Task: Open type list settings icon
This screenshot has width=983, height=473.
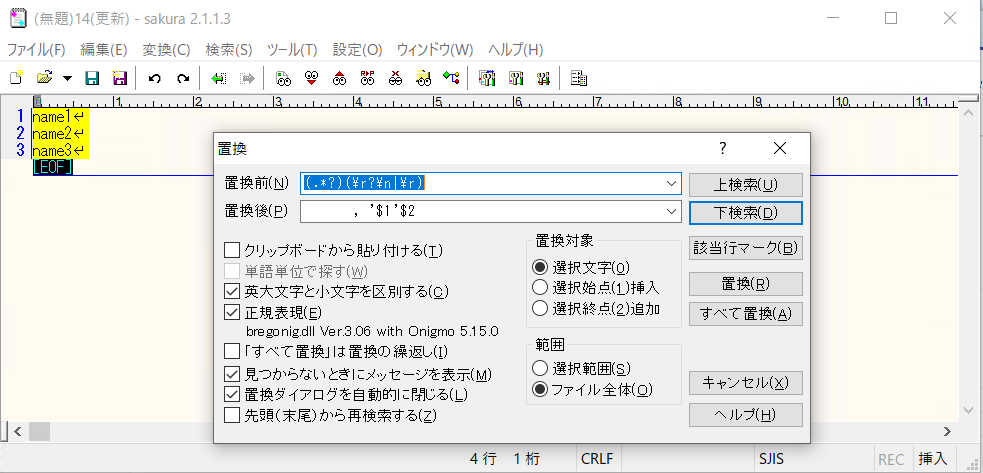Action: [487, 78]
